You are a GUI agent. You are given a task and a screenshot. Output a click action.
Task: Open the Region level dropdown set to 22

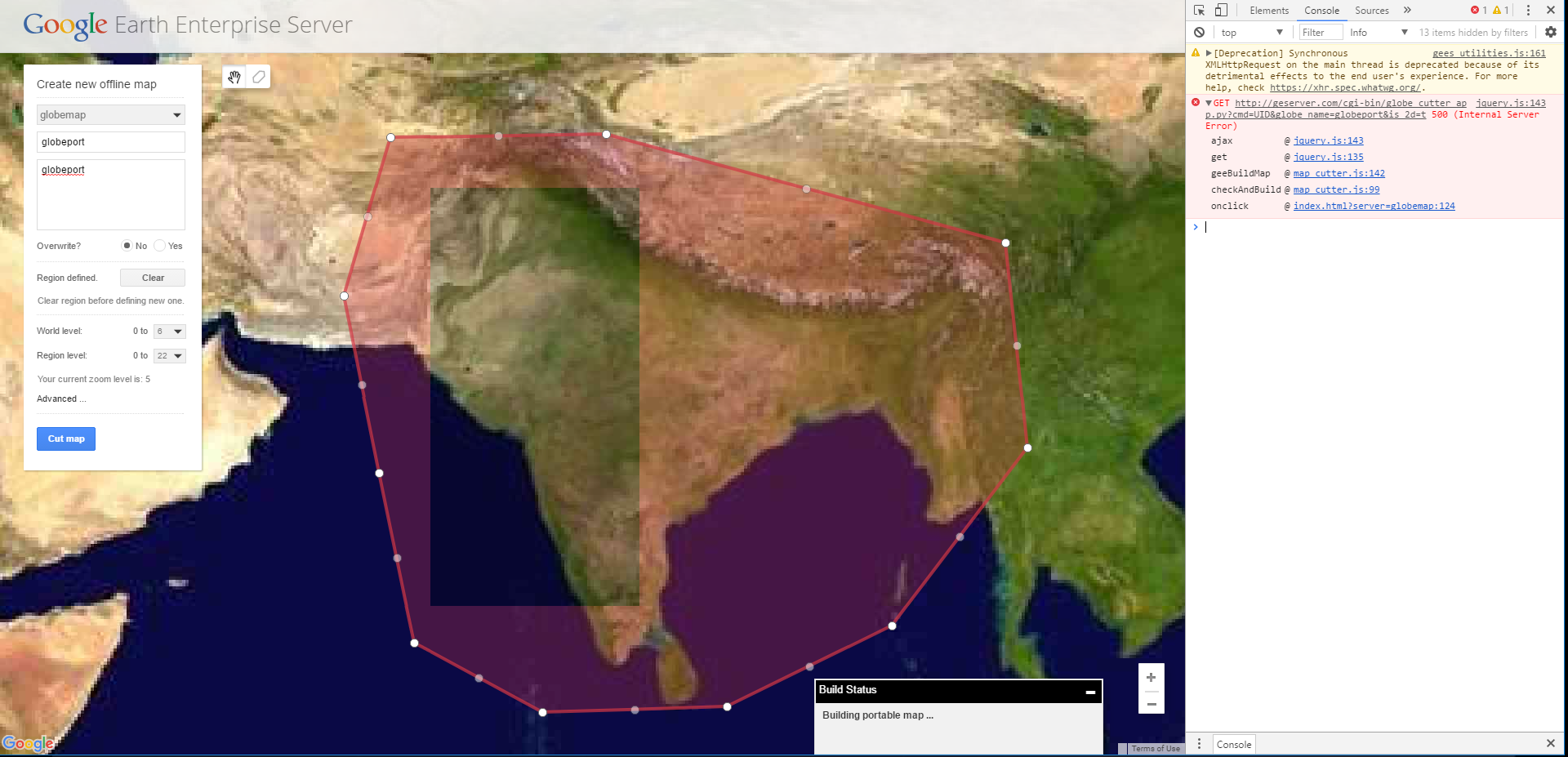pos(170,355)
